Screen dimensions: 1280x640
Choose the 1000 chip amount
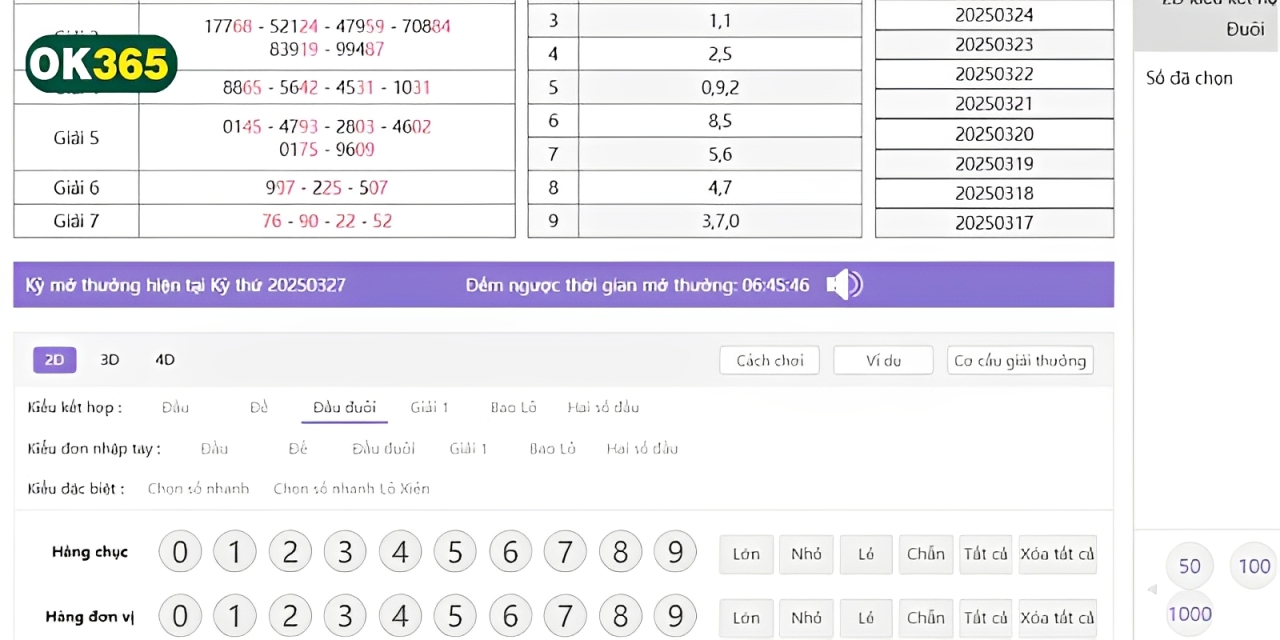1189,614
